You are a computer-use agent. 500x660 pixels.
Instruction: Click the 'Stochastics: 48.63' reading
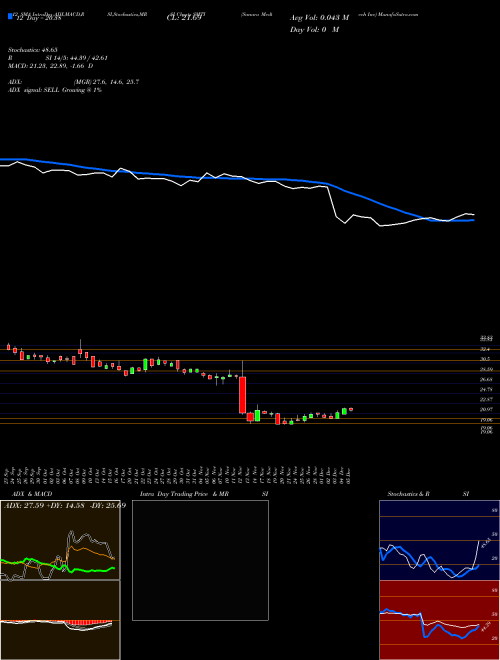click(32, 49)
